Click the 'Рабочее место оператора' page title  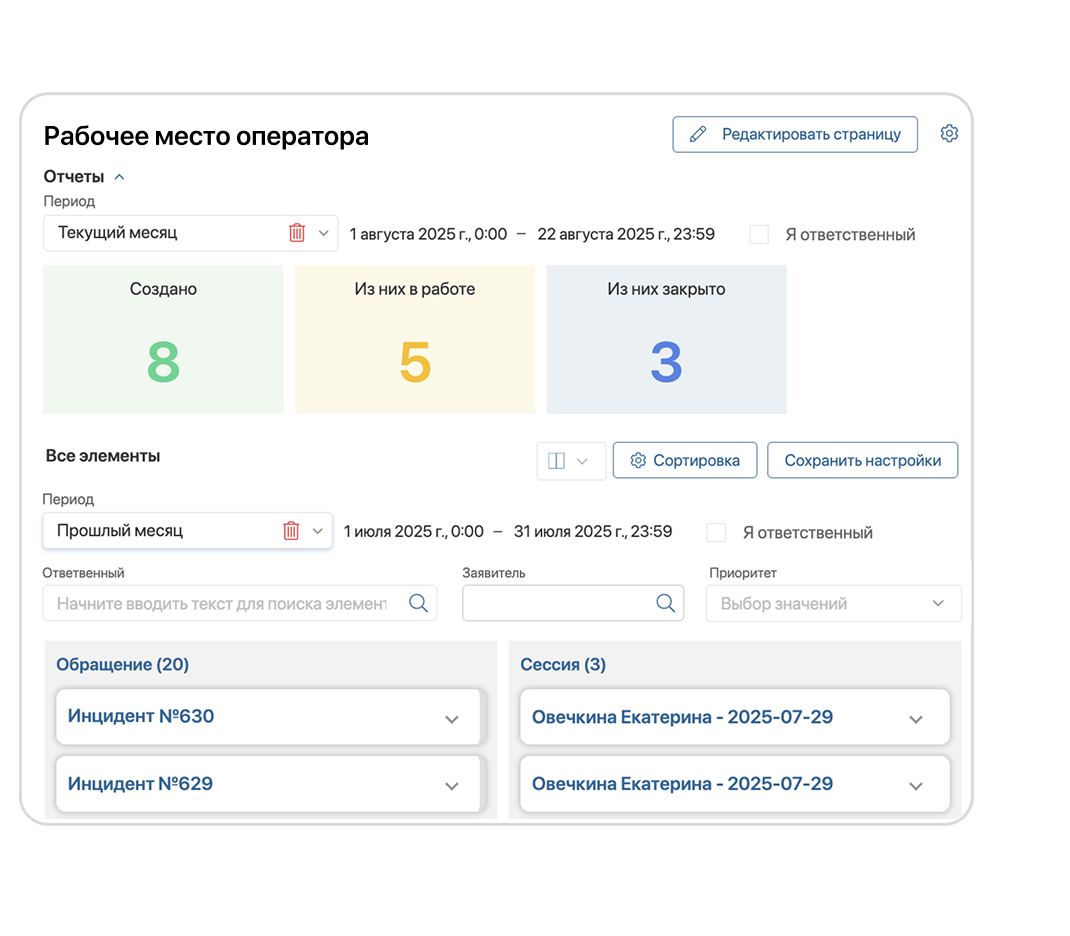[x=206, y=136]
